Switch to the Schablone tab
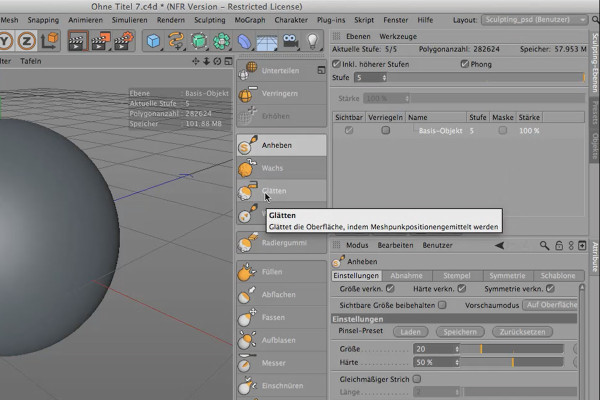 coord(558,276)
